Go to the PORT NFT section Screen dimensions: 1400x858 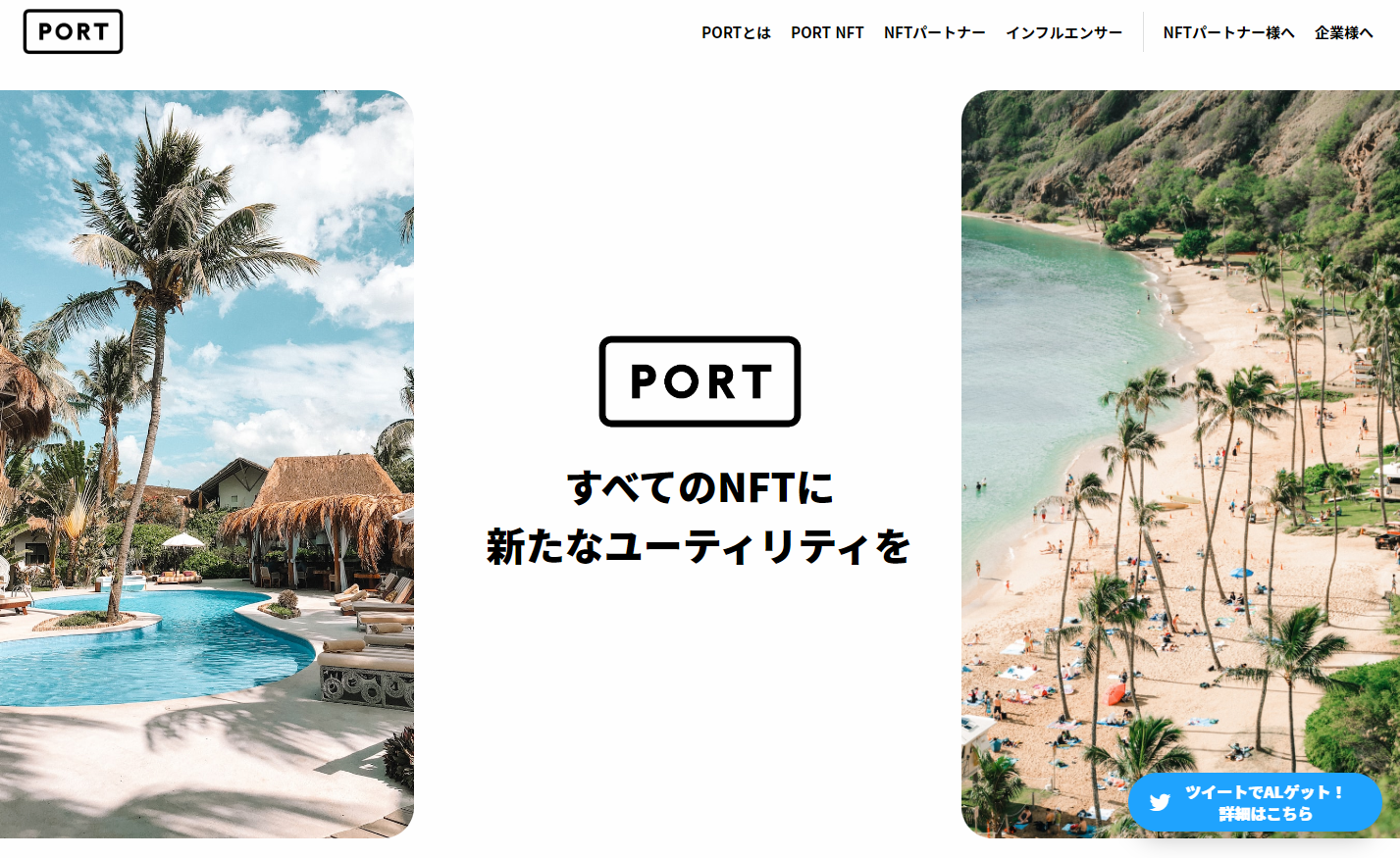(x=827, y=32)
